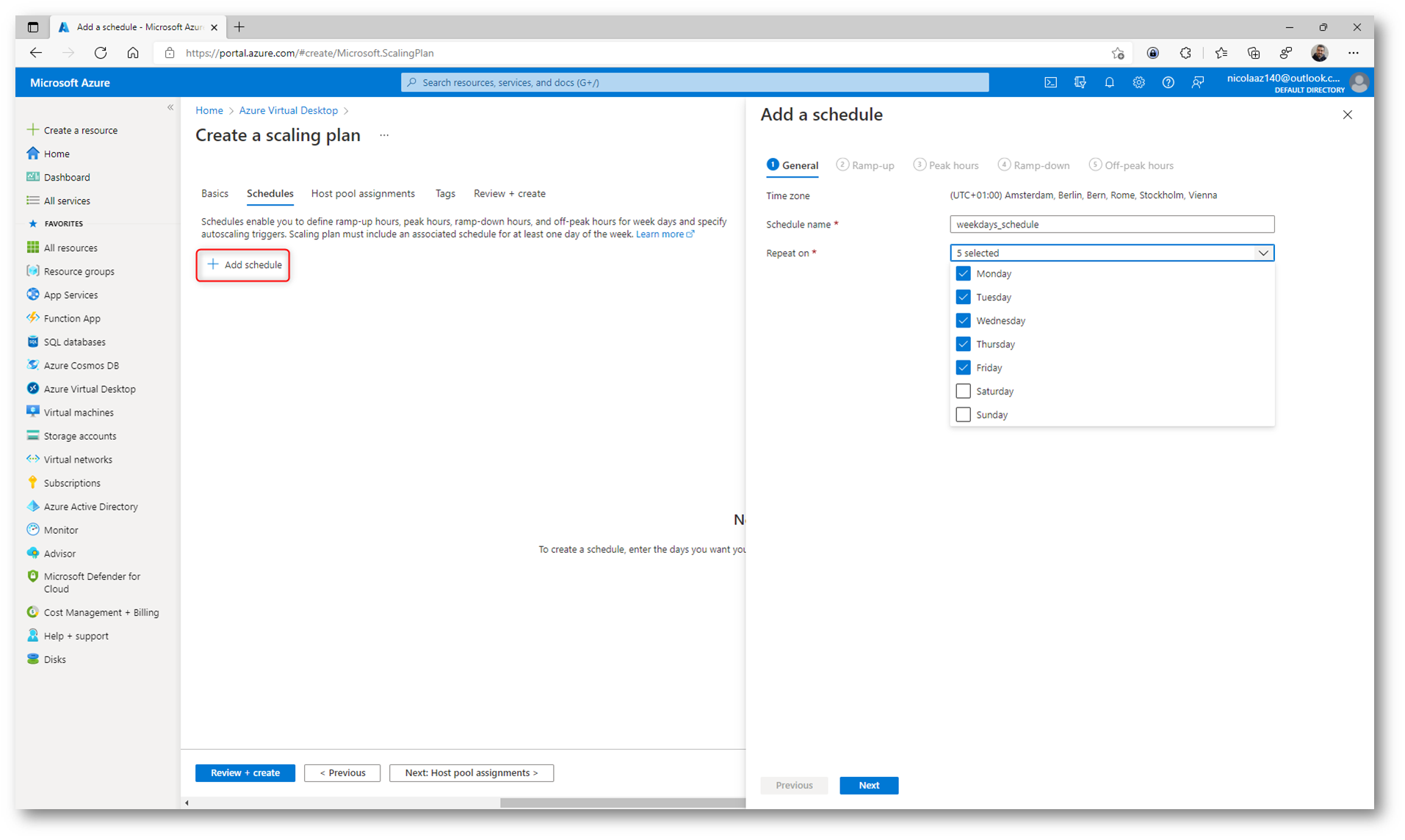Screen dimensions: 1405x840
Task: Click the All resources grid icon
Action: [32, 247]
